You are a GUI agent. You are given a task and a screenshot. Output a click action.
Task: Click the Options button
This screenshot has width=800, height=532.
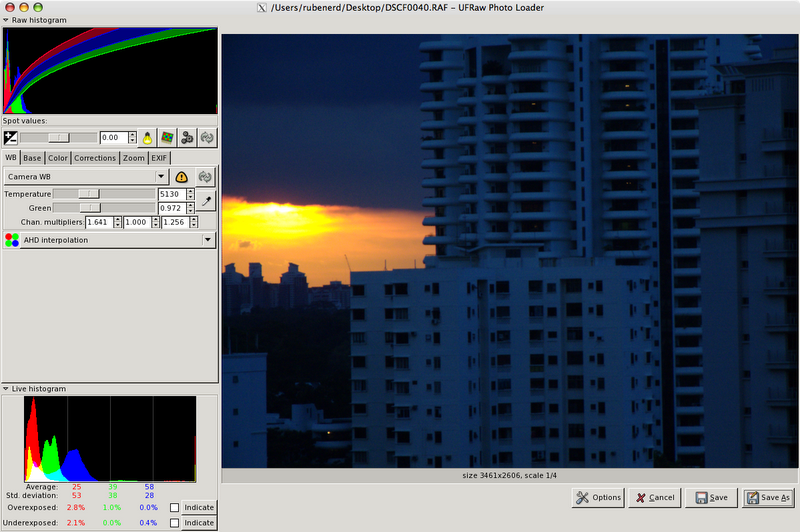tap(598, 497)
